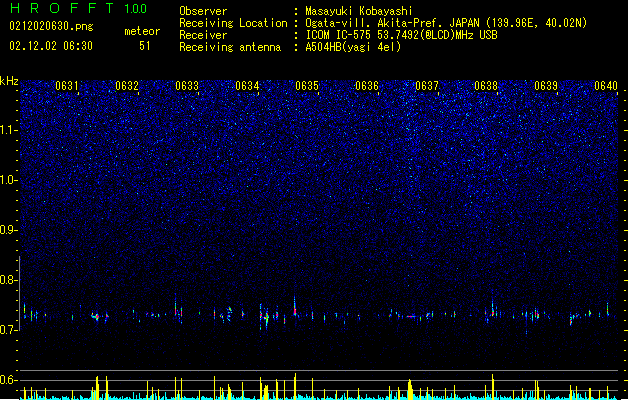This screenshot has width=629, height=400.
Task: Click the date stamp 02.12.02 06:30
Action: pyautogui.click(x=51, y=46)
